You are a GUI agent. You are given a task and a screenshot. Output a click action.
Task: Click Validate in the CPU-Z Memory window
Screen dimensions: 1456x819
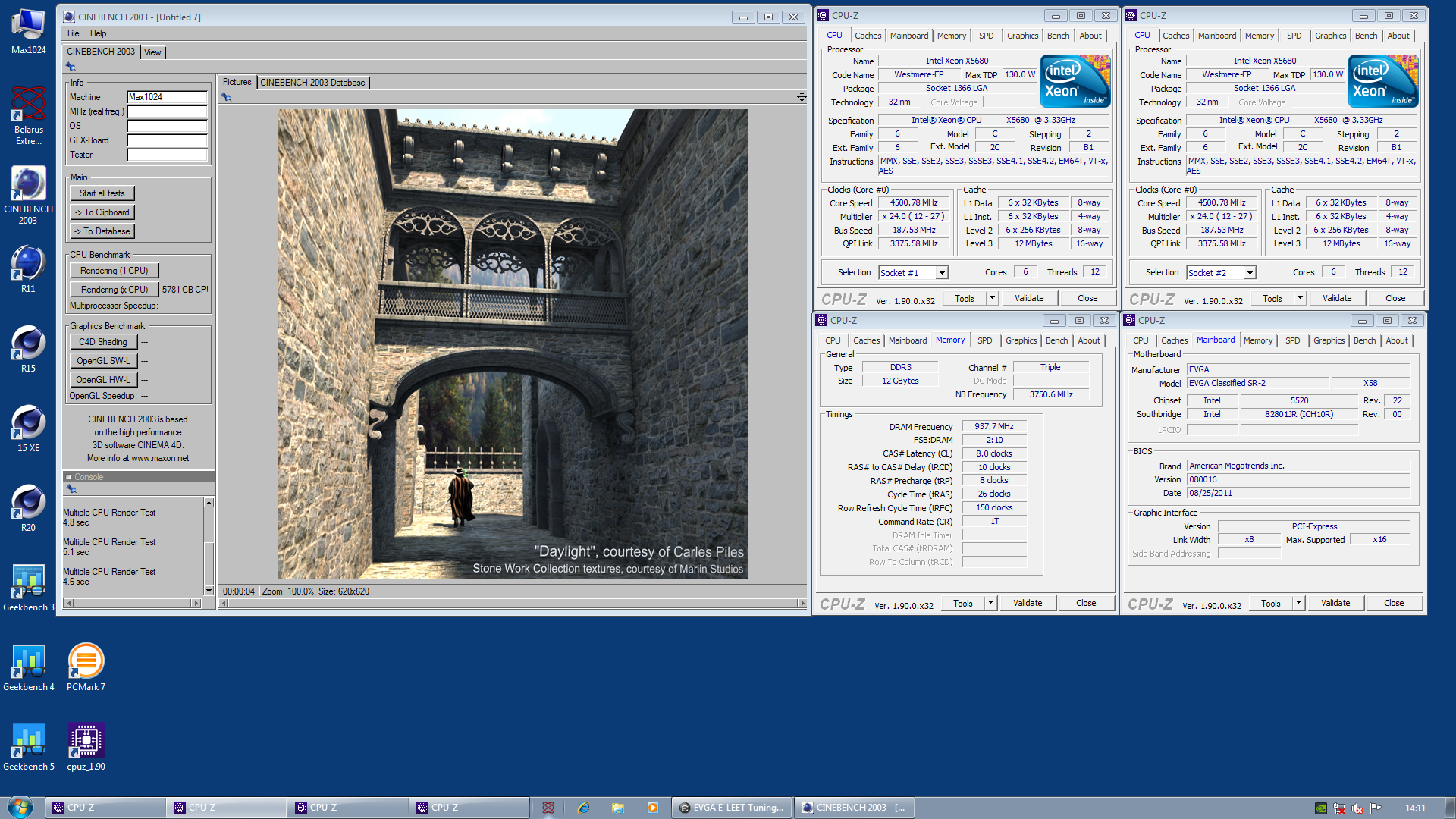1028,603
